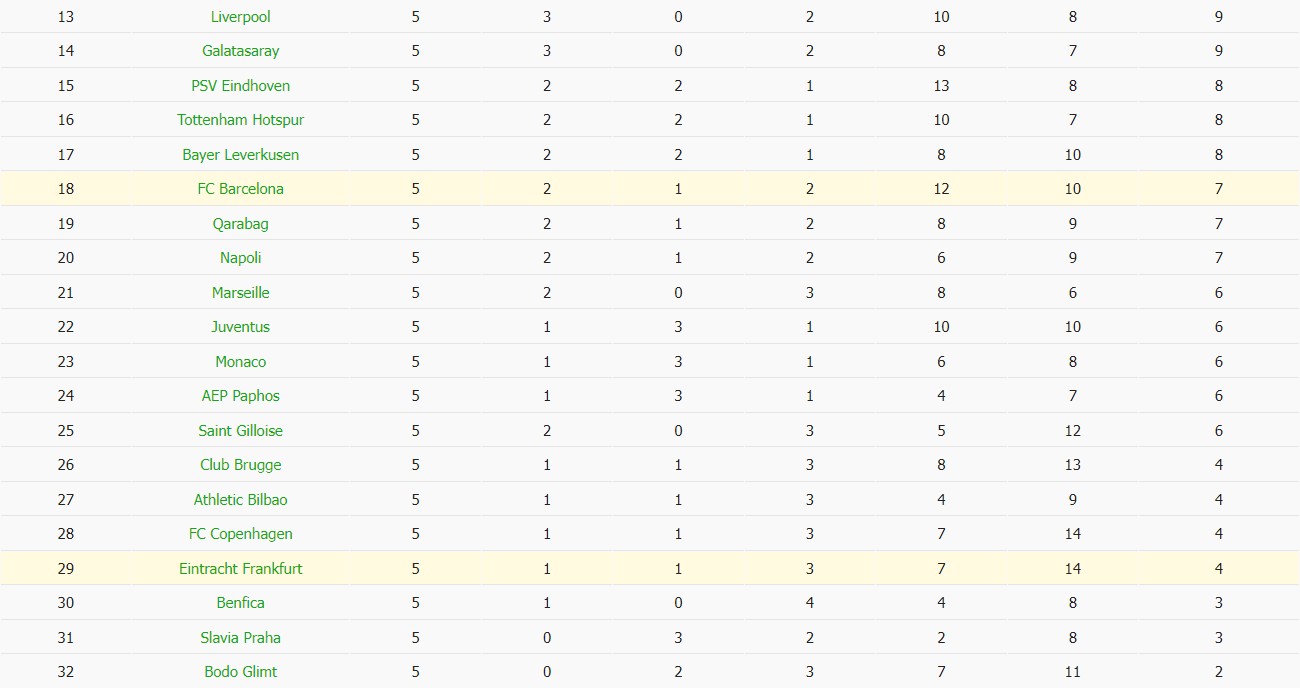Open PSV Eindhoven team page
This screenshot has width=1300, height=688.
[241, 86]
